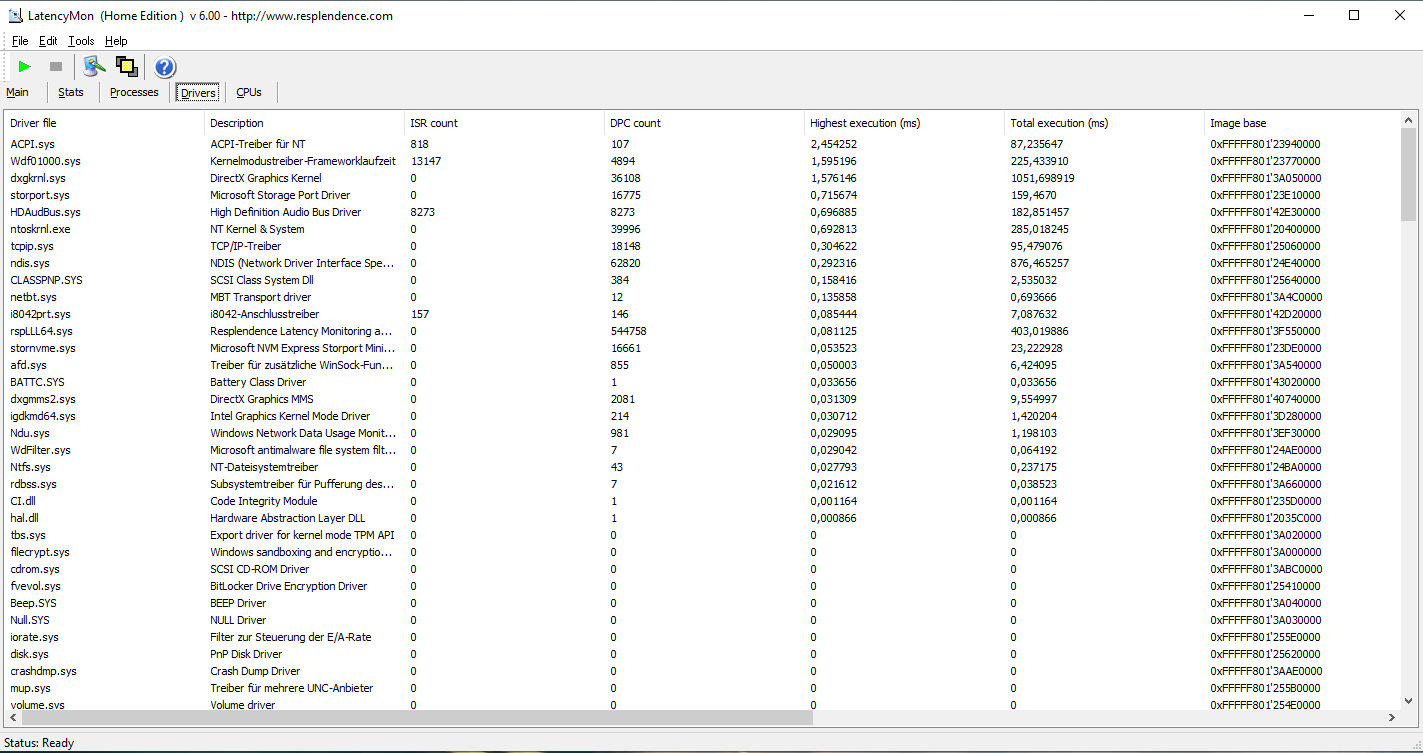Image resolution: width=1423 pixels, height=753 pixels.
Task: Select the ndis.sys driver row
Action: (702, 263)
